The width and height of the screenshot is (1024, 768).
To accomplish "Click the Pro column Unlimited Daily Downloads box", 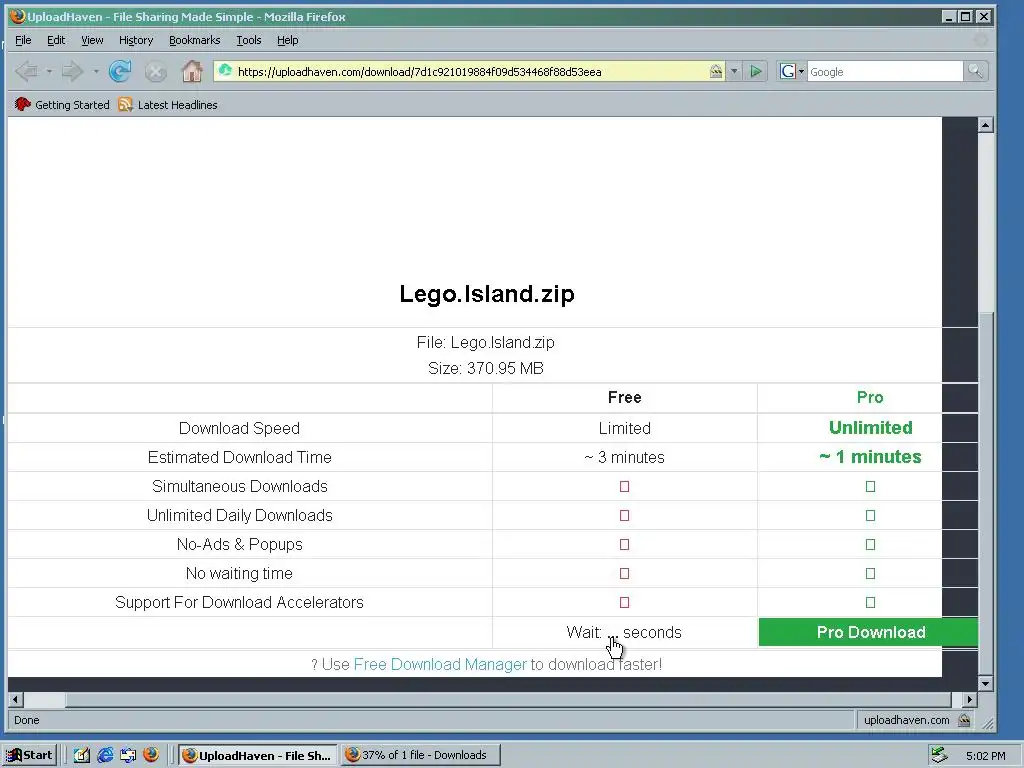I will [870, 515].
